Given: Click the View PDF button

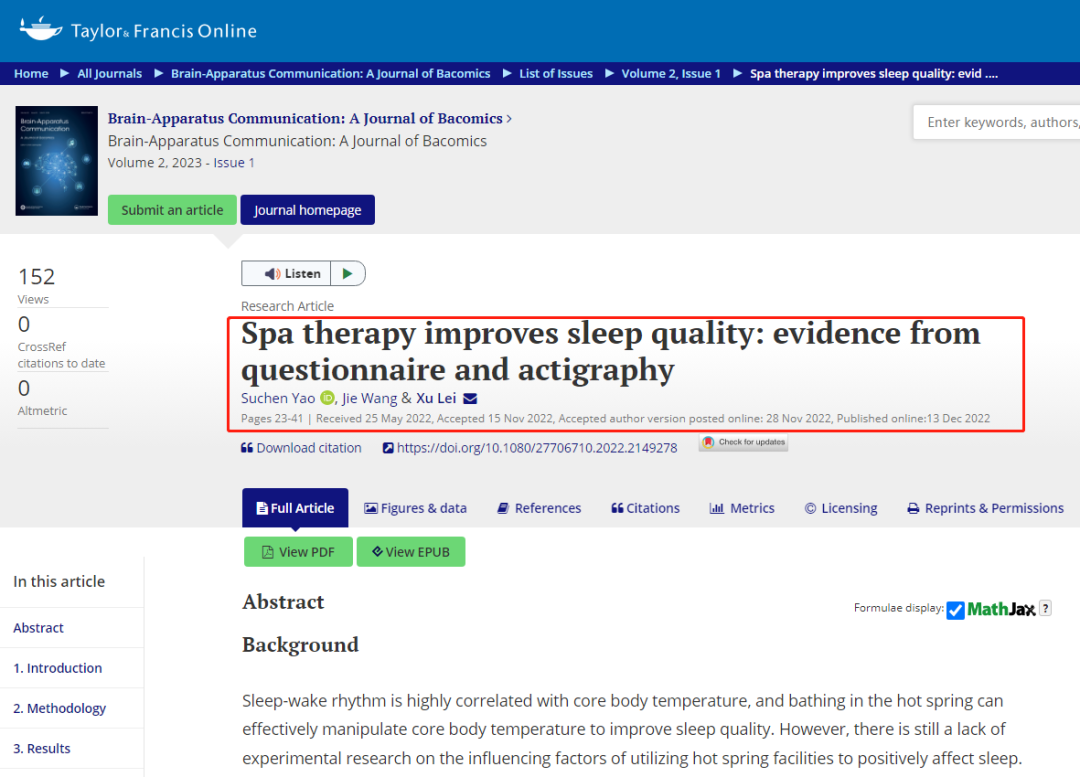Looking at the screenshot, I should (x=298, y=552).
